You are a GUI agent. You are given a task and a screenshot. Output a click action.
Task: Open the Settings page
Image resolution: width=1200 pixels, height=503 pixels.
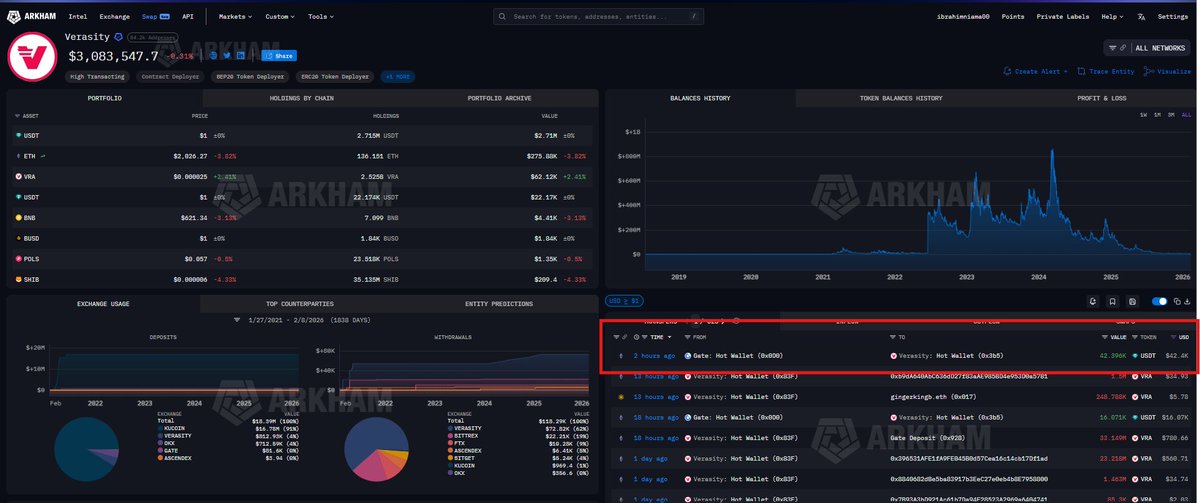(x=1173, y=17)
